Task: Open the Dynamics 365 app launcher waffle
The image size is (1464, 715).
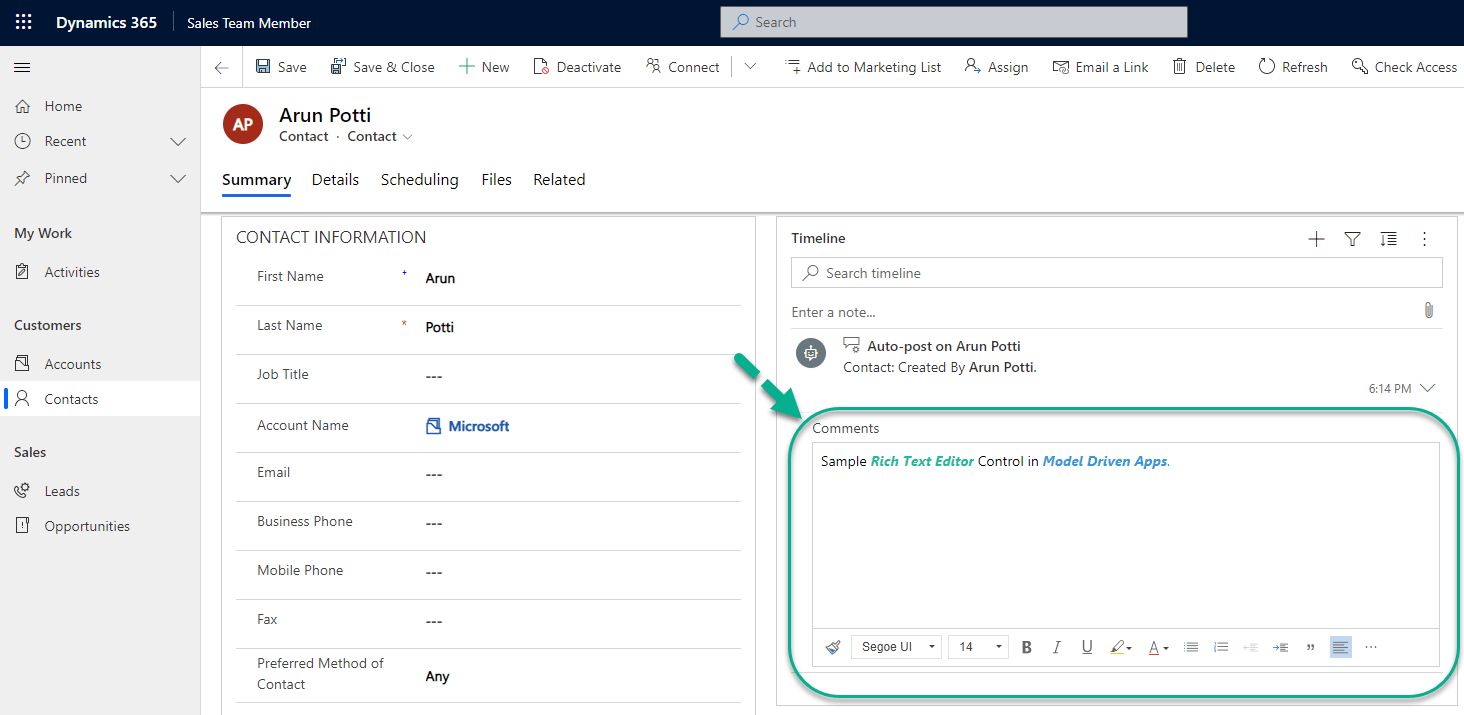Action: pos(23,22)
